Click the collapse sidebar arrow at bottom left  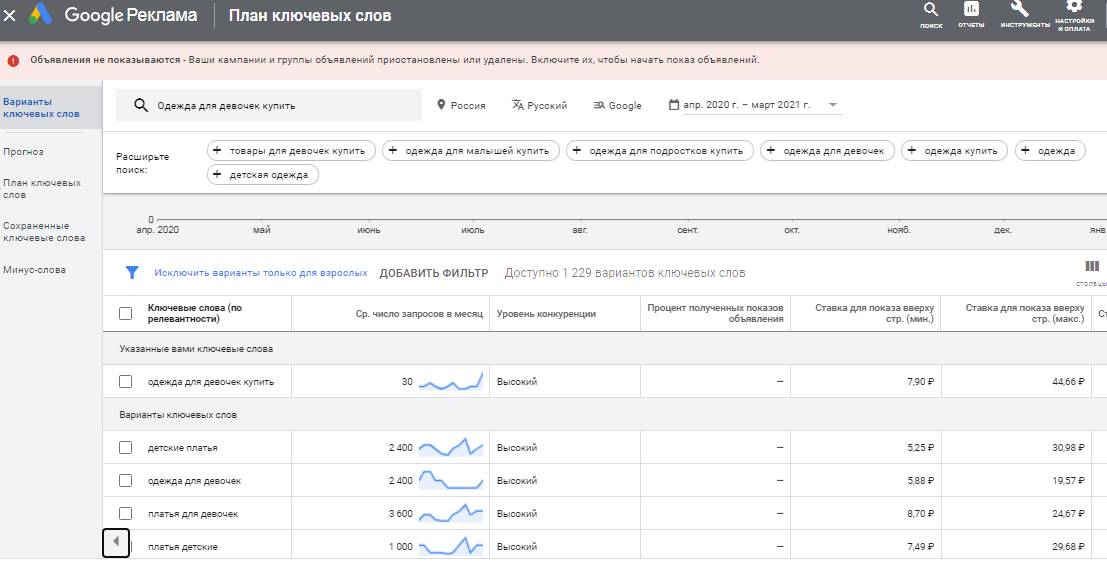(116, 542)
